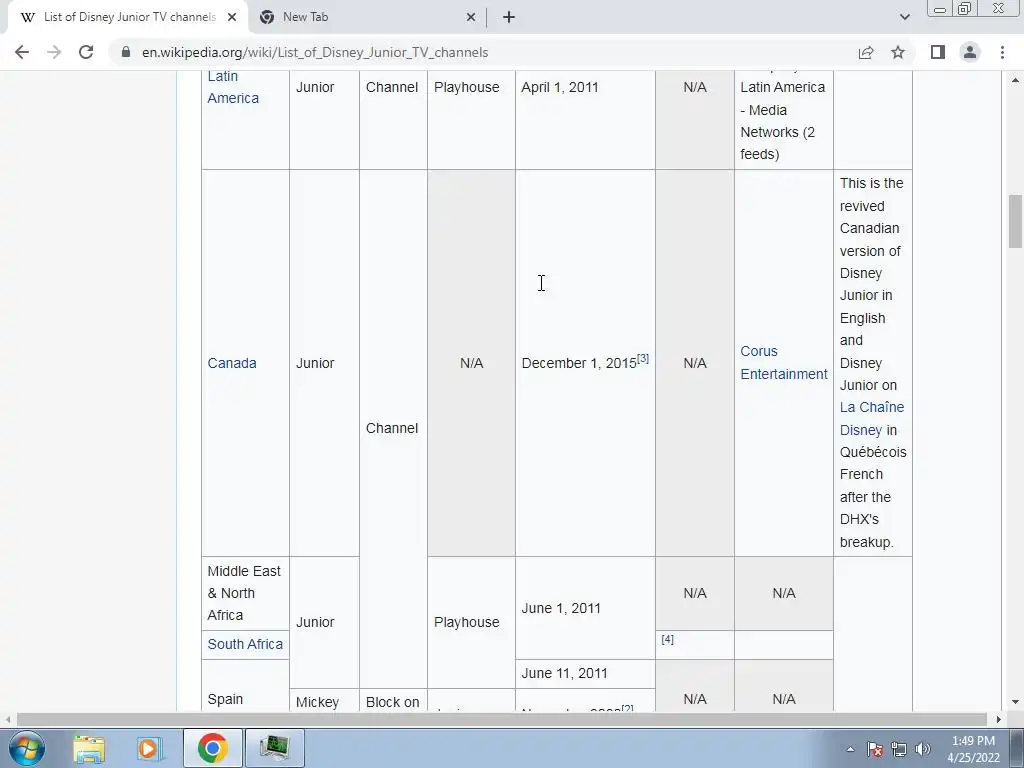The width and height of the screenshot is (1024, 768).
Task: Click the June 1, 2011 date
Action: click(561, 608)
